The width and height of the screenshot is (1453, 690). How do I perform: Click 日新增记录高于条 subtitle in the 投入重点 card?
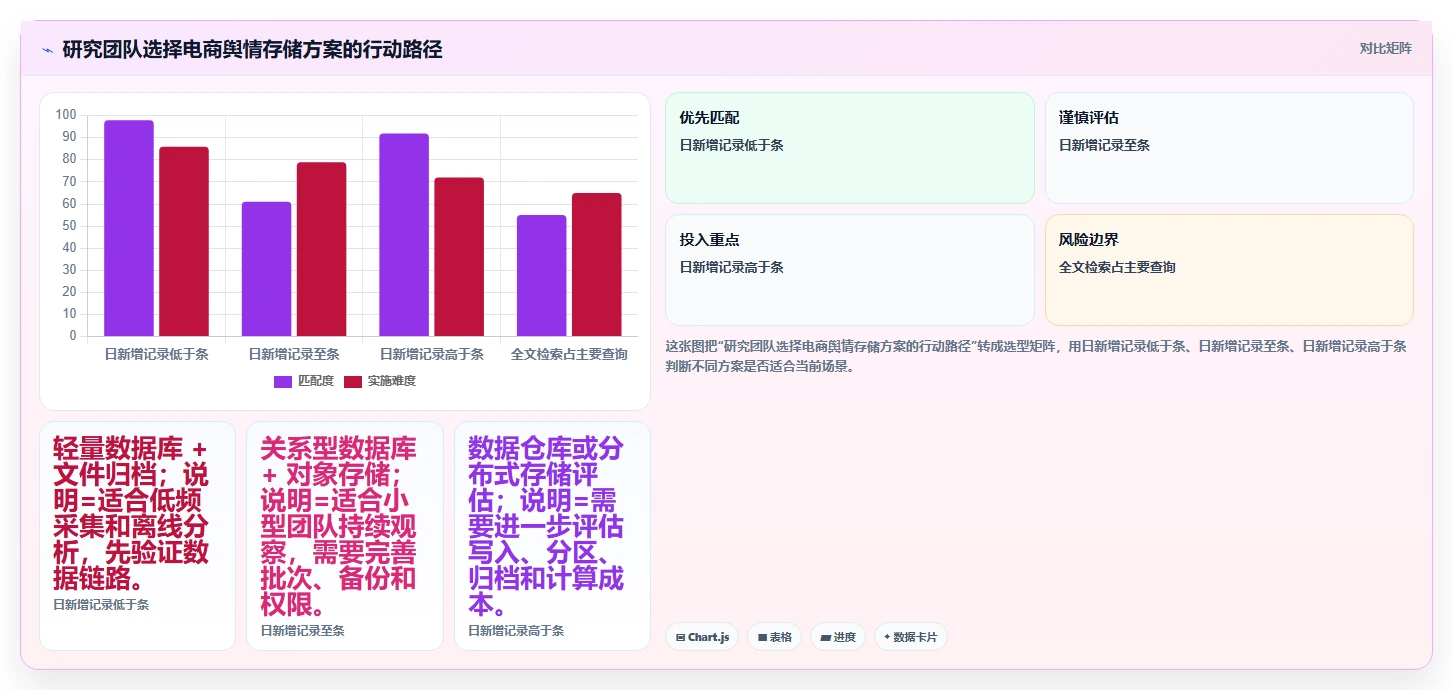point(731,267)
